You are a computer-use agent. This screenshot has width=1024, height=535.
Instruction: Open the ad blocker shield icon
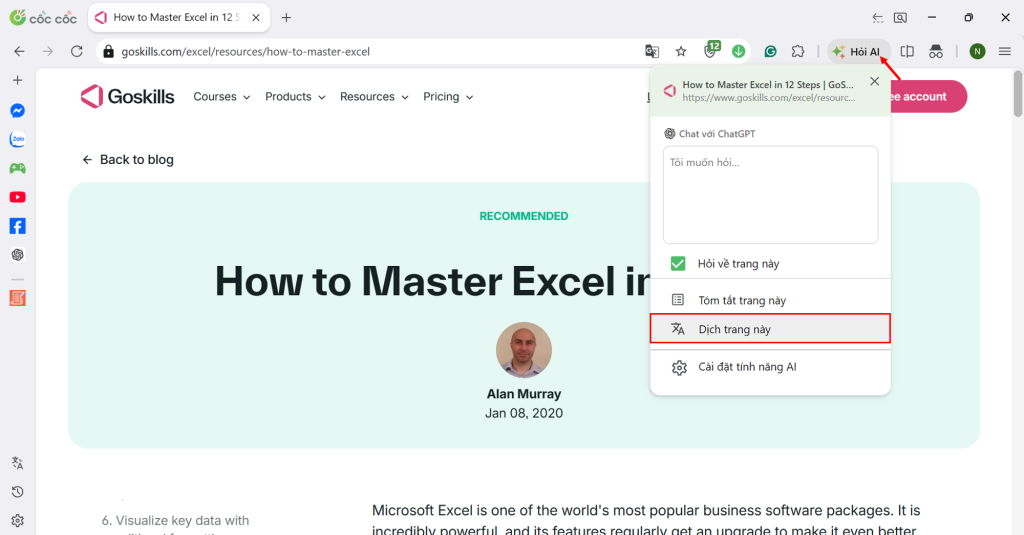click(x=711, y=50)
